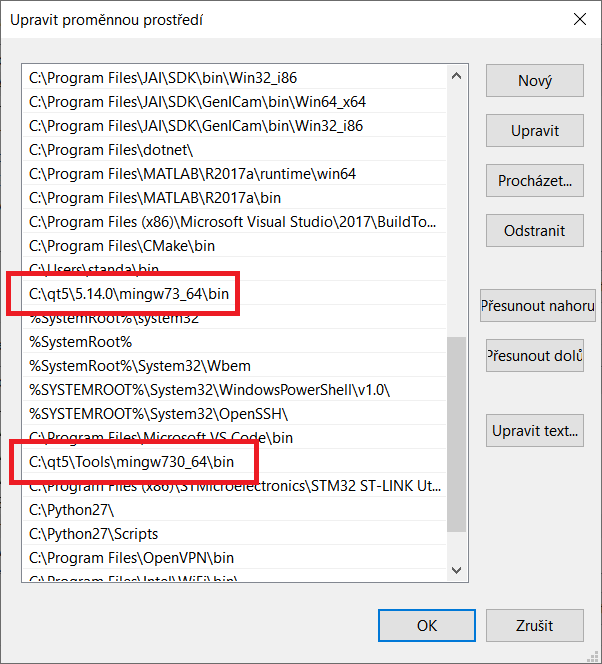Select the C:\Program Files\CMake\bin entry
The height and width of the screenshot is (664, 602).
[x=122, y=246]
